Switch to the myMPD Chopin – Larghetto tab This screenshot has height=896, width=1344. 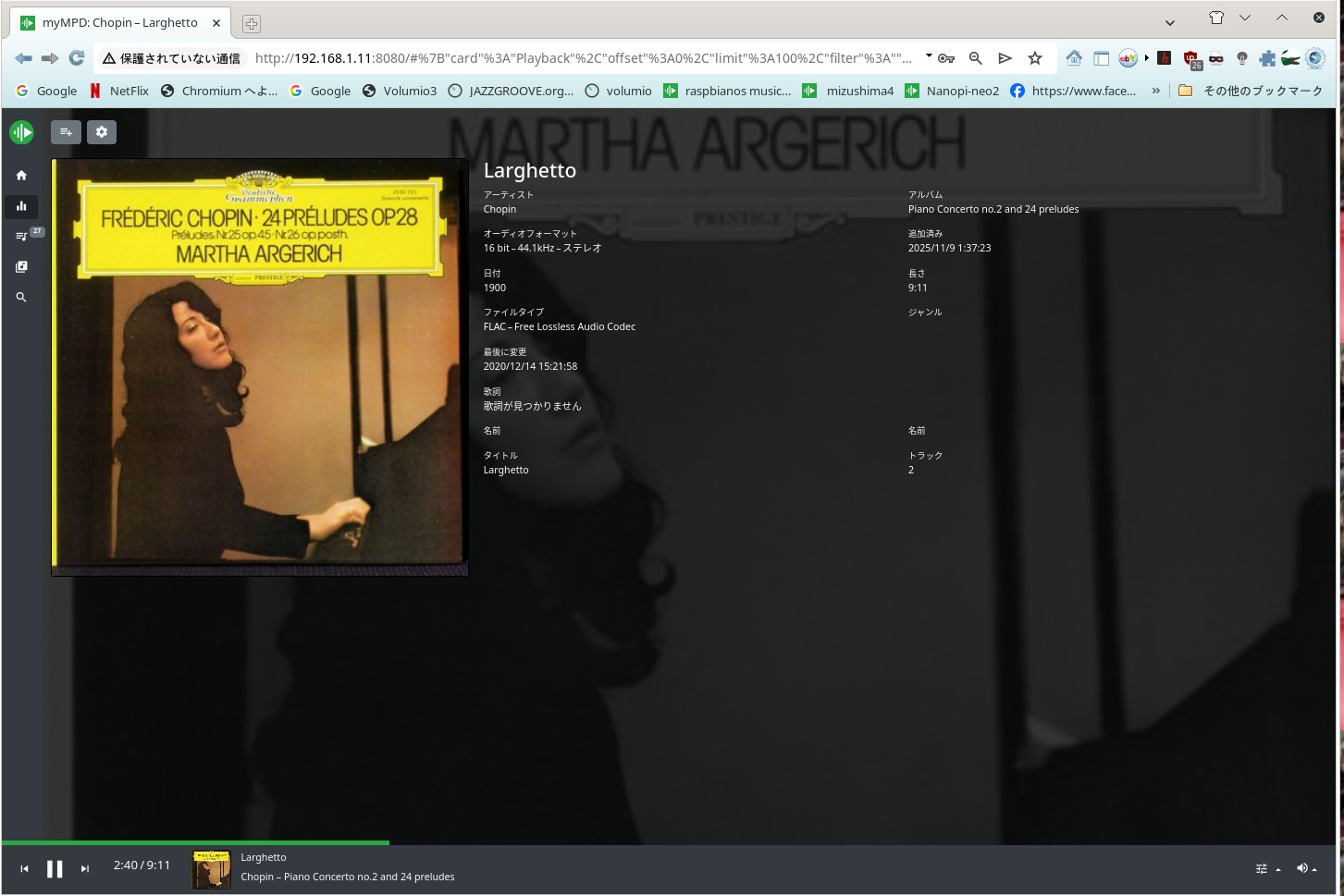(x=120, y=23)
